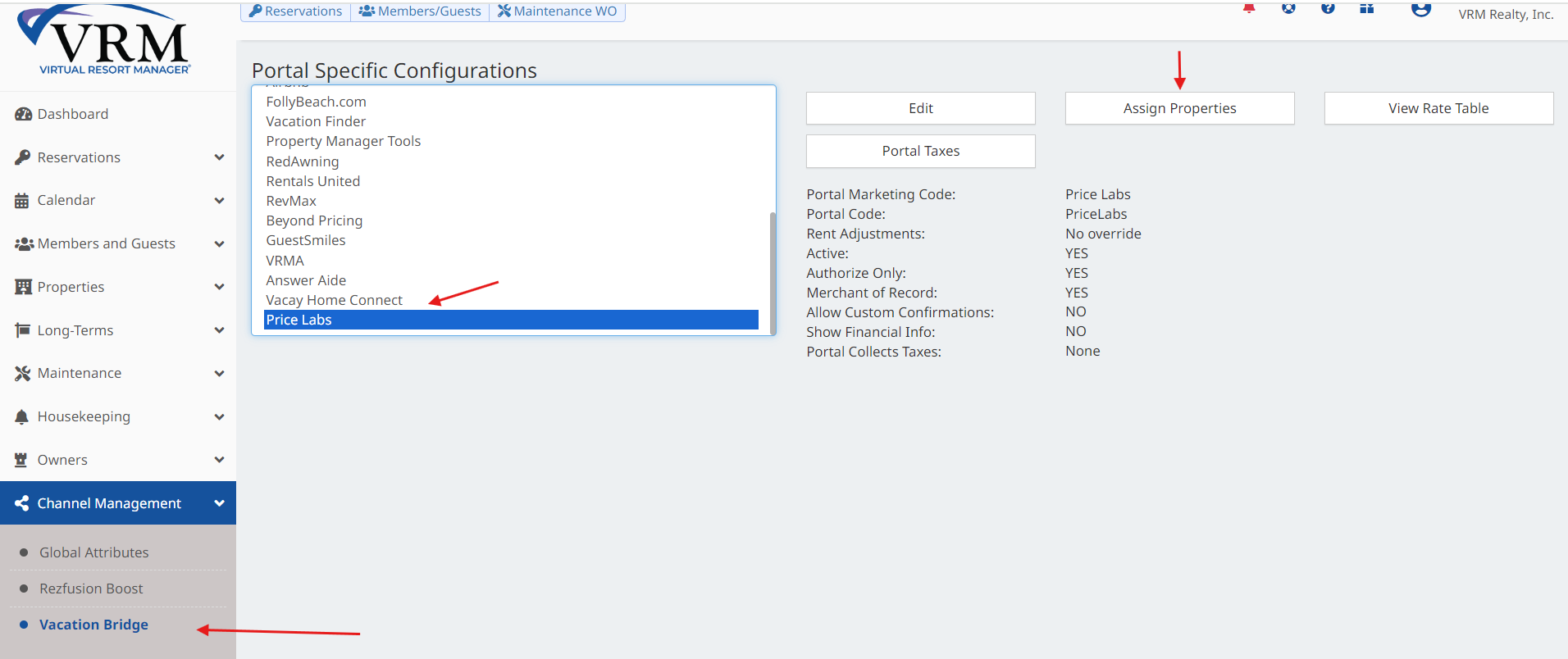Select the highlighted Price Labs list row
The image size is (1568, 659).
pyautogui.click(x=511, y=320)
